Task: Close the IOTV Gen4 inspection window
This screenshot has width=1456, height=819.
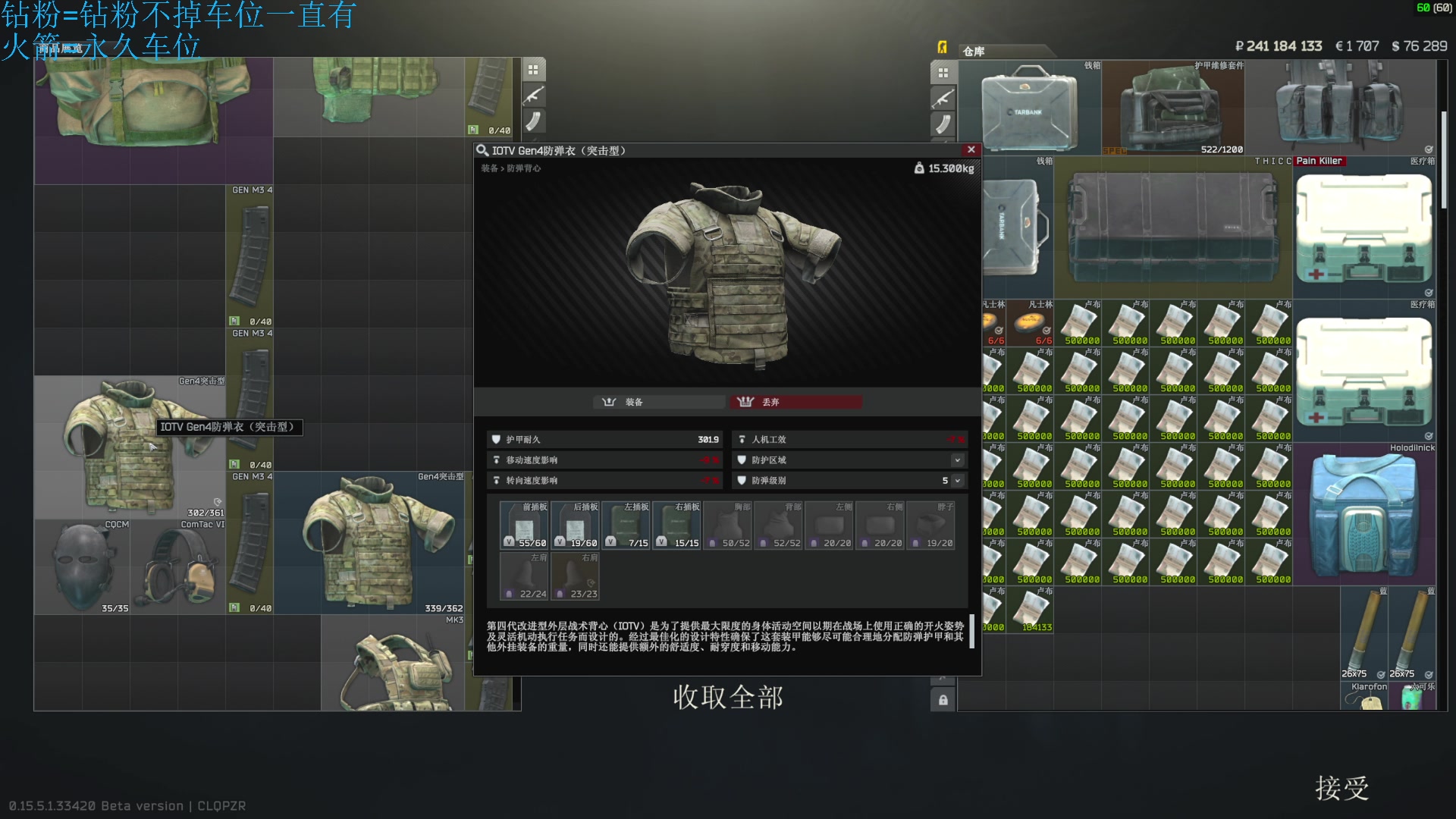Action: point(971,149)
